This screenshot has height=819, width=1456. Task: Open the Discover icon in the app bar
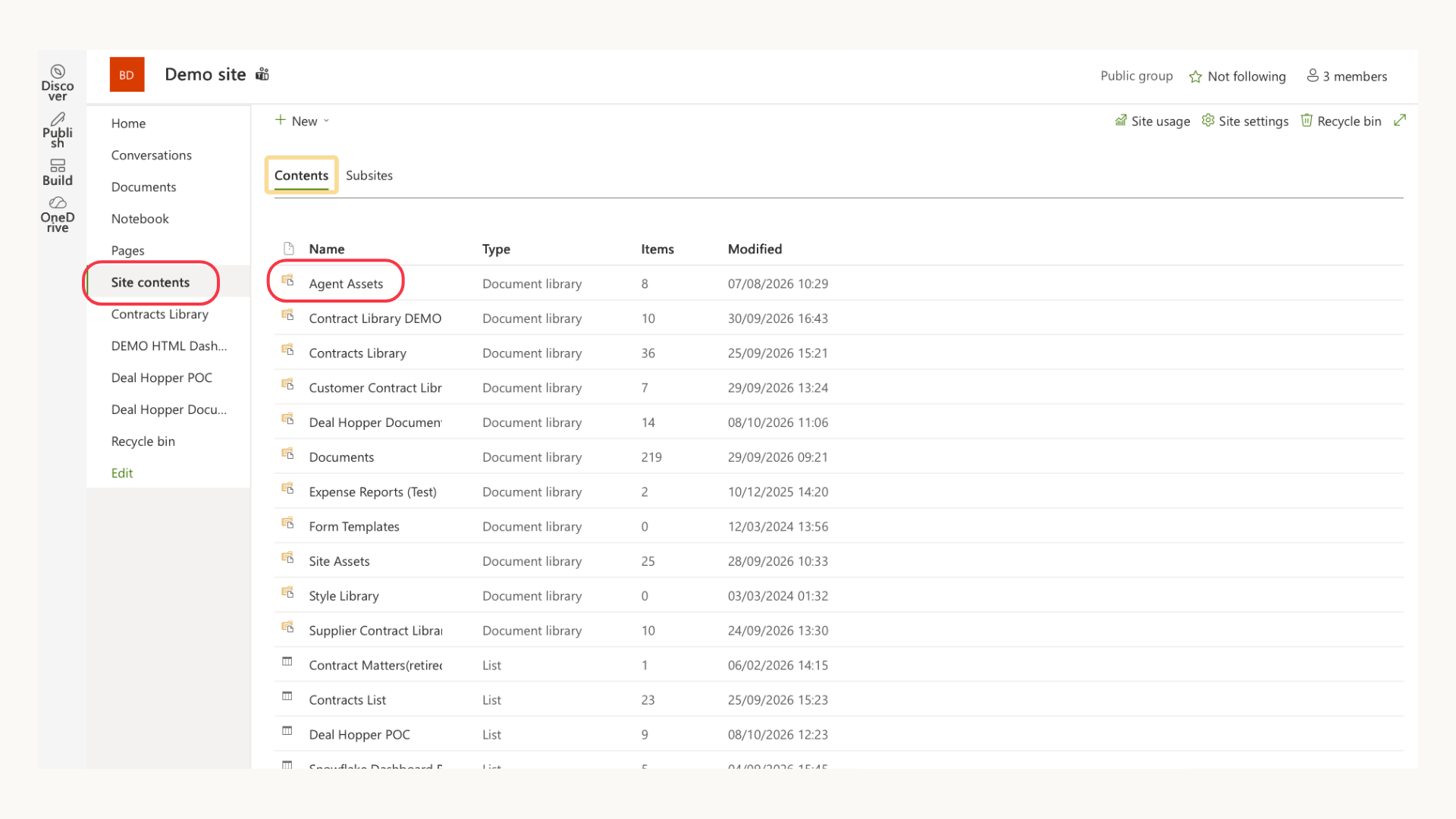click(x=58, y=72)
